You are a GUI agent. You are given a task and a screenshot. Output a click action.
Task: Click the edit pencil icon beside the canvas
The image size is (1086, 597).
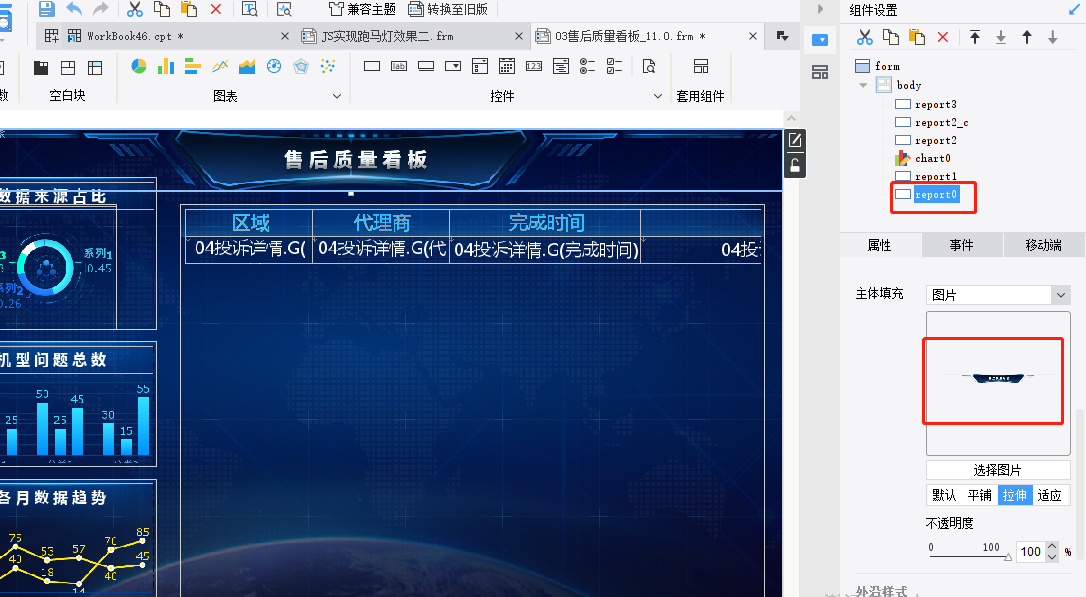(795, 141)
